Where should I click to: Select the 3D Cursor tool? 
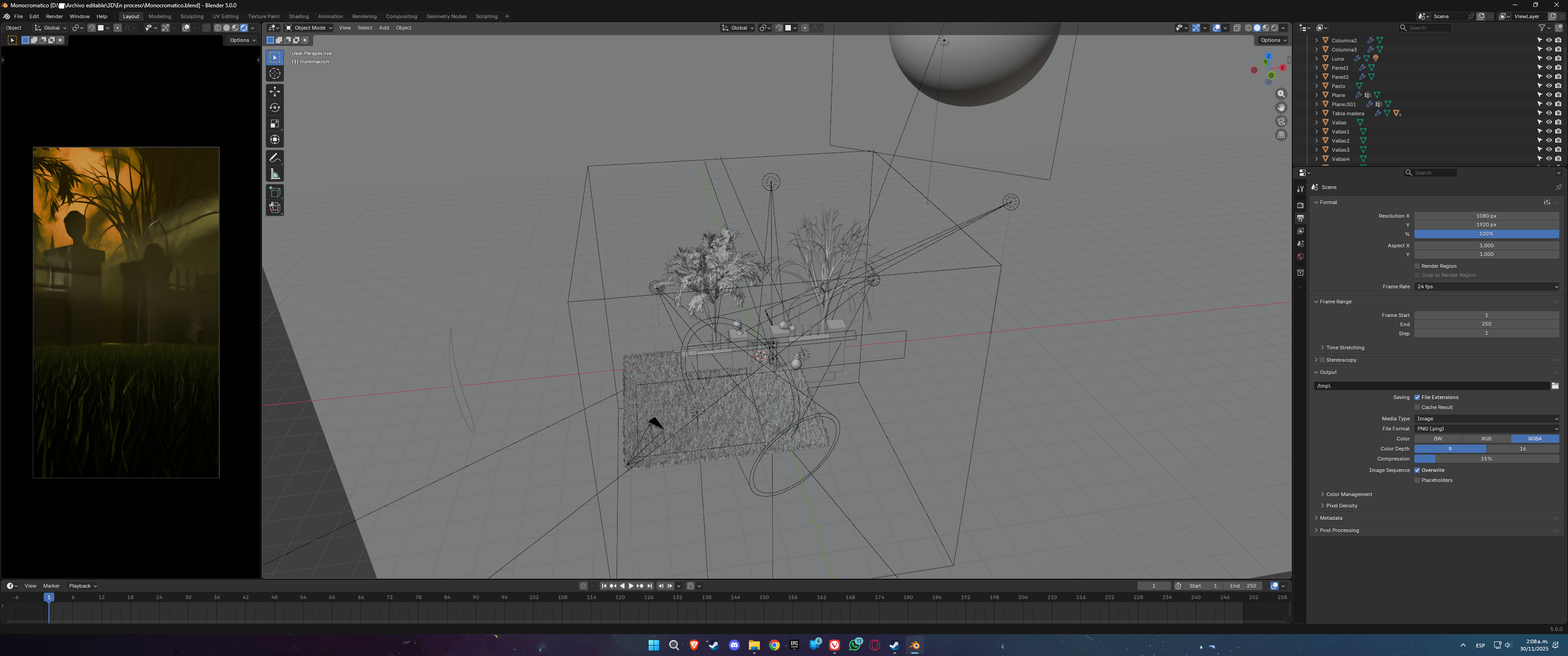[275, 74]
